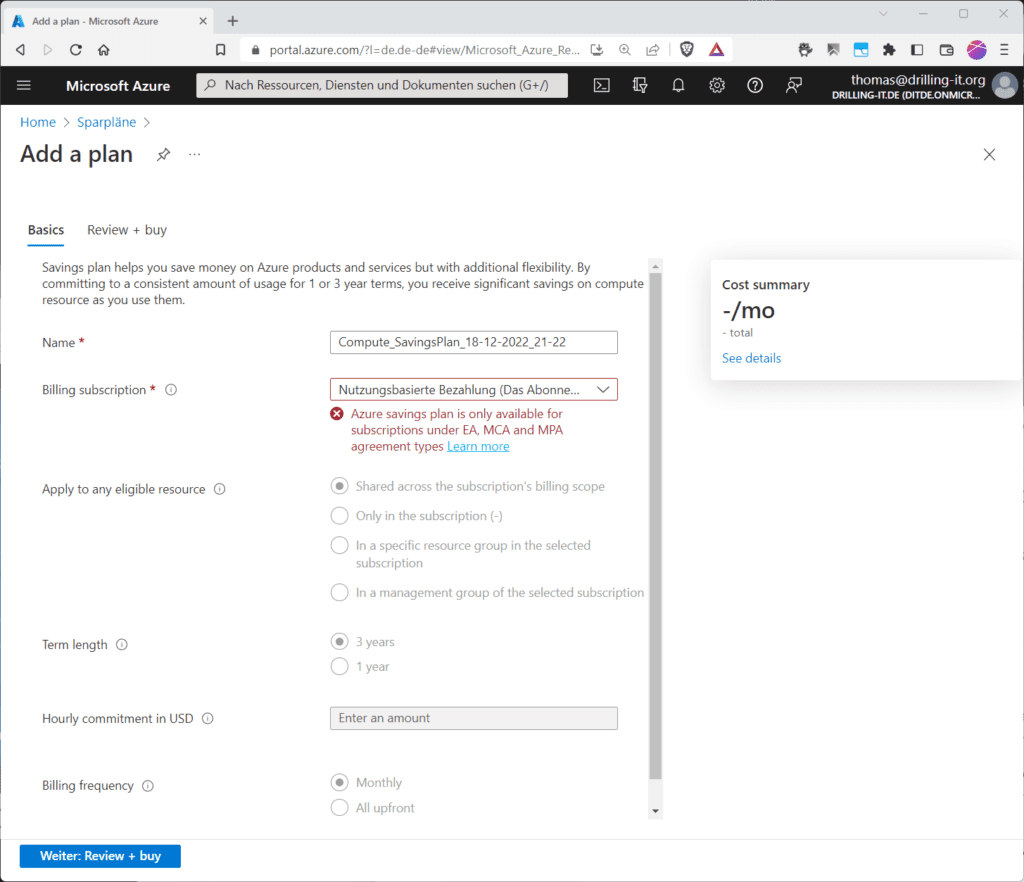
Task: Click the Weiter: Review + buy button
Action: (100, 856)
